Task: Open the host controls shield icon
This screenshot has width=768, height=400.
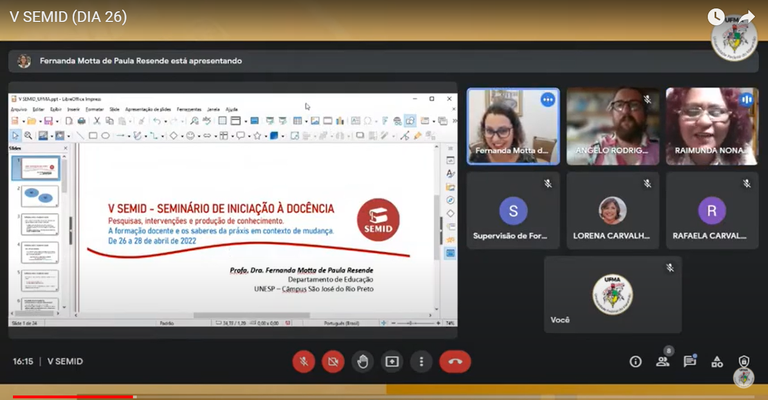Action: pyautogui.click(x=744, y=362)
